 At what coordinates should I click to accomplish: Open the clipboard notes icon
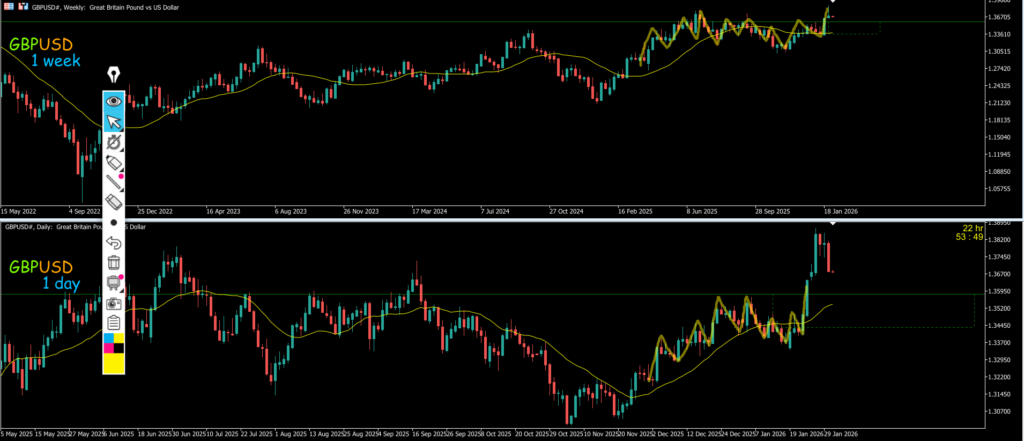tap(114, 322)
